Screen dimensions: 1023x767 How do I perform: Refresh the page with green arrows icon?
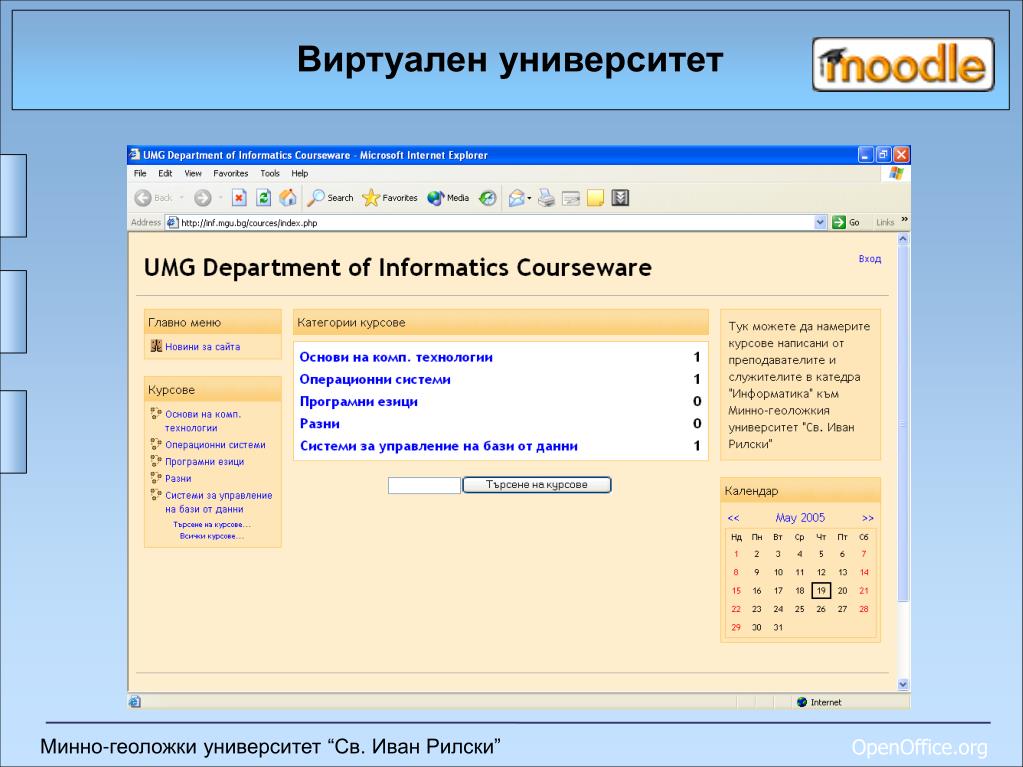pyautogui.click(x=264, y=198)
